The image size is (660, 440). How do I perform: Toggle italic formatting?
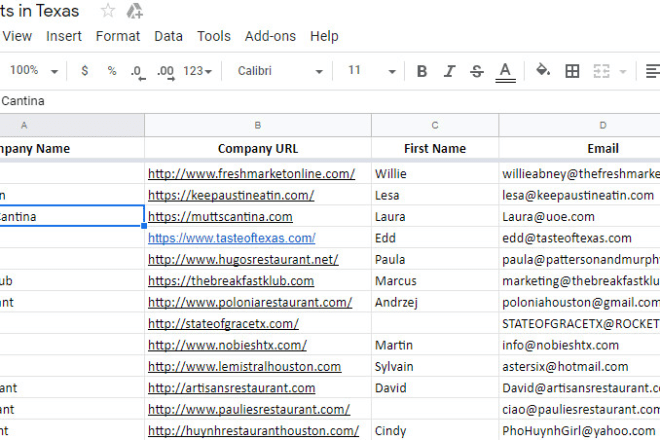coord(450,71)
